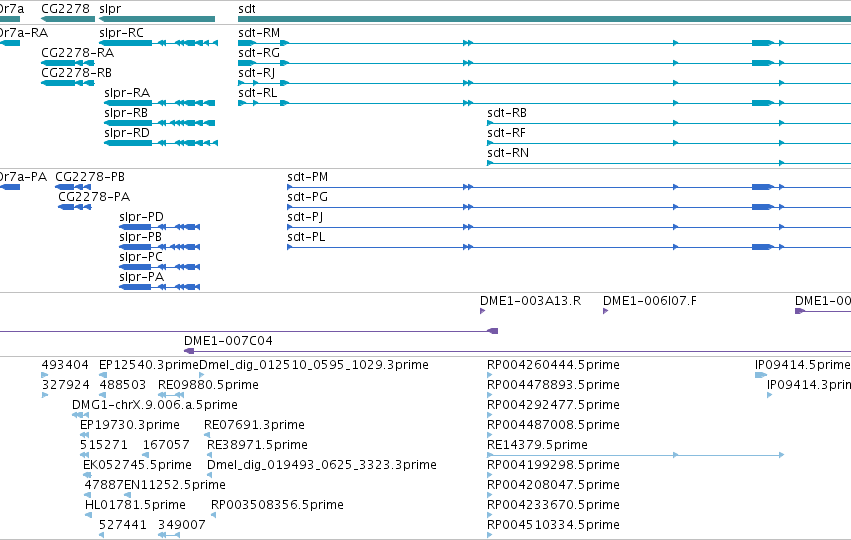Click the slpr-RD transcript label
This screenshot has width=851, height=540.
(127, 133)
